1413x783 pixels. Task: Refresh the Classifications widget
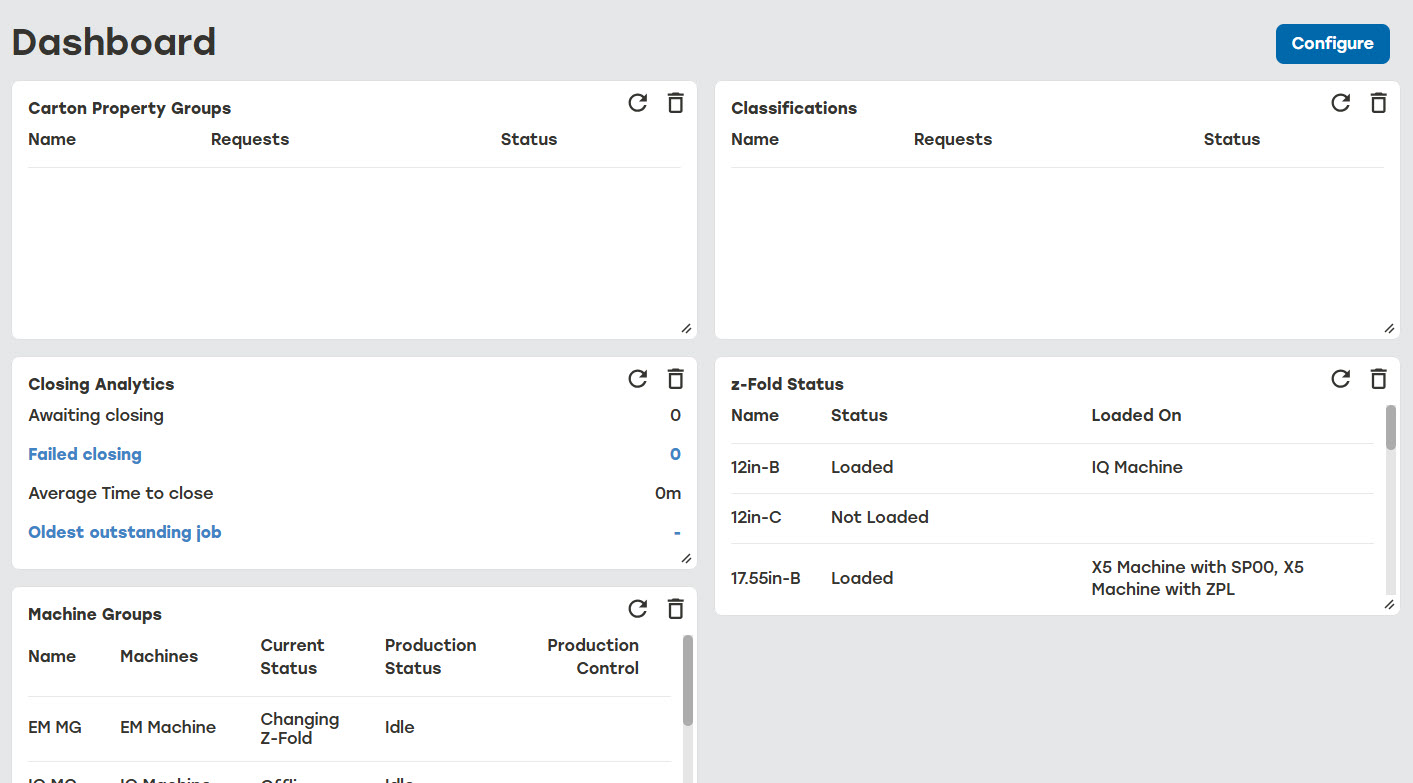click(1340, 102)
